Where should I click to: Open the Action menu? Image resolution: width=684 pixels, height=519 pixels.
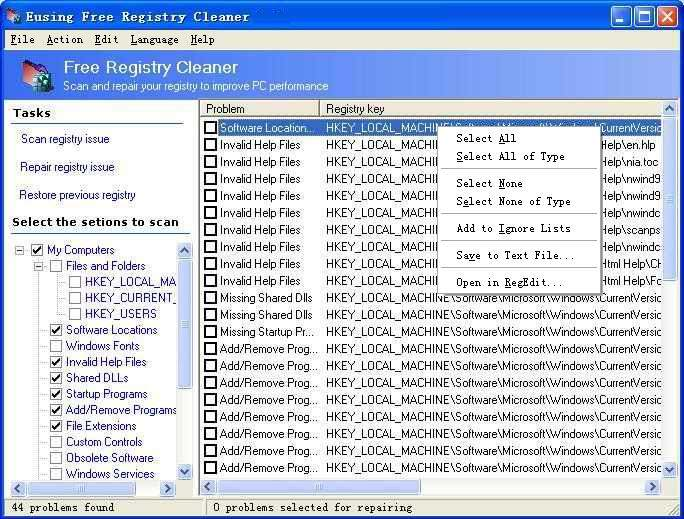(x=65, y=40)
